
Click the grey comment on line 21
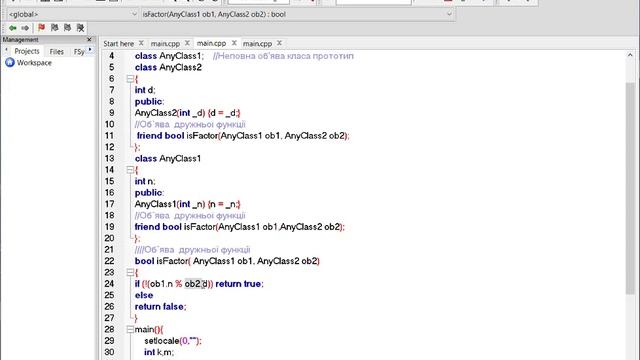pyautogui.click(x=193, y=250)
